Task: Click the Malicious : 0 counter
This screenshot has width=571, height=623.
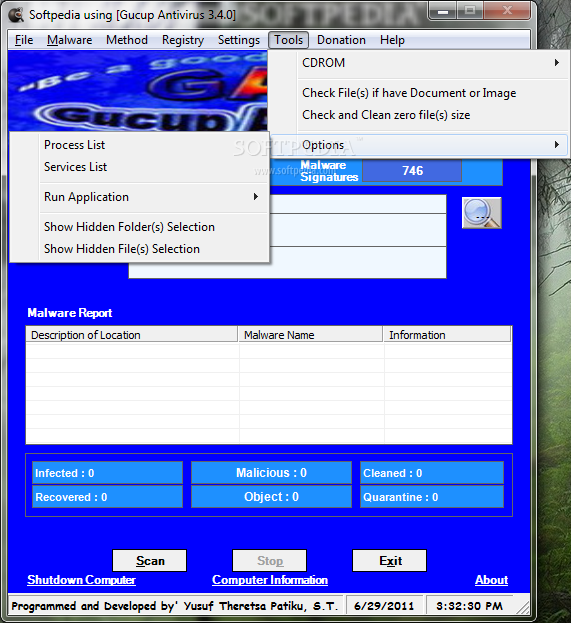Action: pyautogui.click(x=271, y=473)
